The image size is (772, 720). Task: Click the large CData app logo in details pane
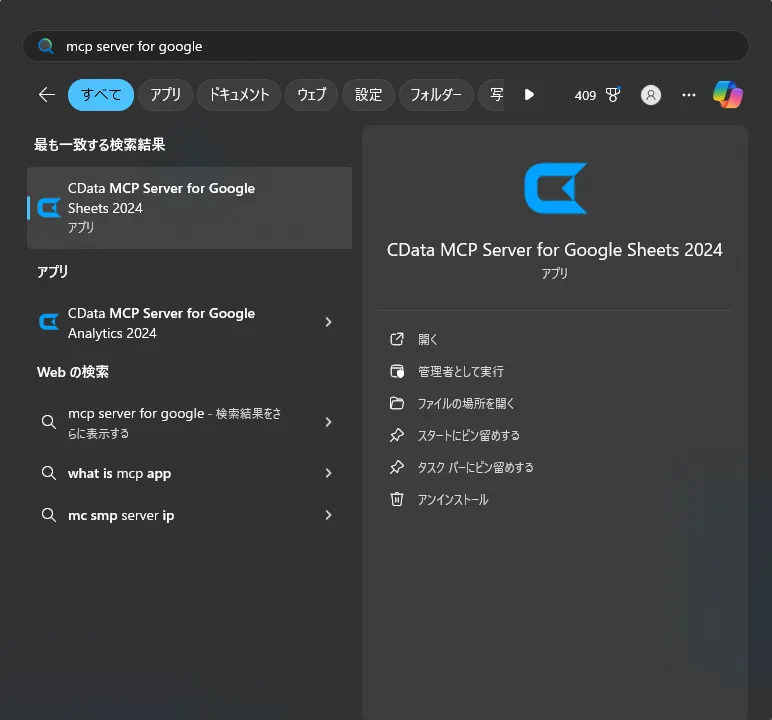coord(555,188)
